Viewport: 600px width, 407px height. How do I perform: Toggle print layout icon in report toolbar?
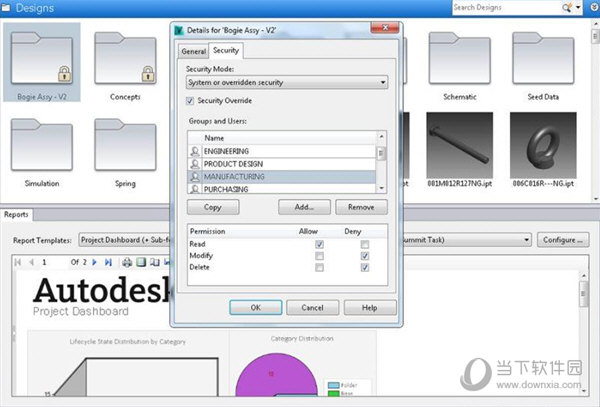pyautogui.click(x=141, y=262)
